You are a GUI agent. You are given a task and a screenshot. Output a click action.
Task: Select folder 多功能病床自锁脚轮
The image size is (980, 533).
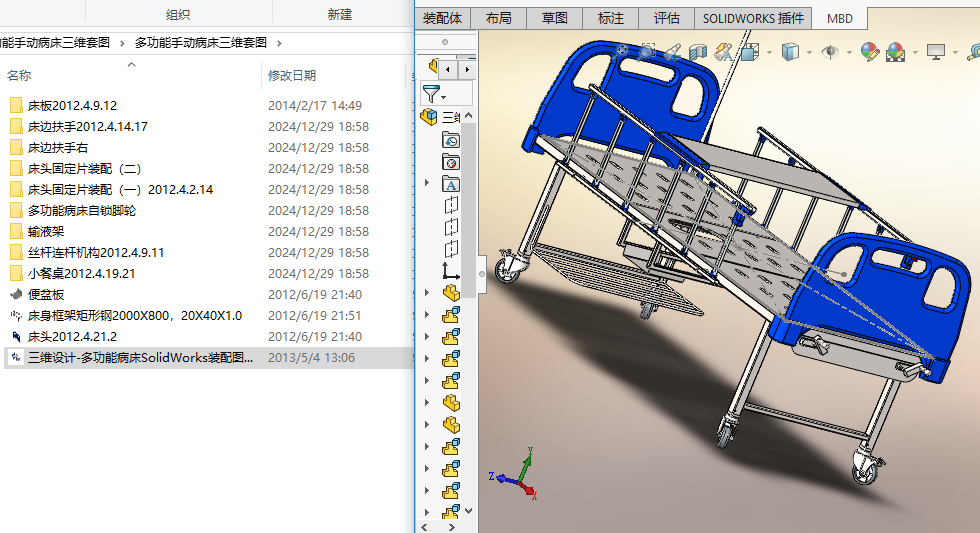point(81,211)
